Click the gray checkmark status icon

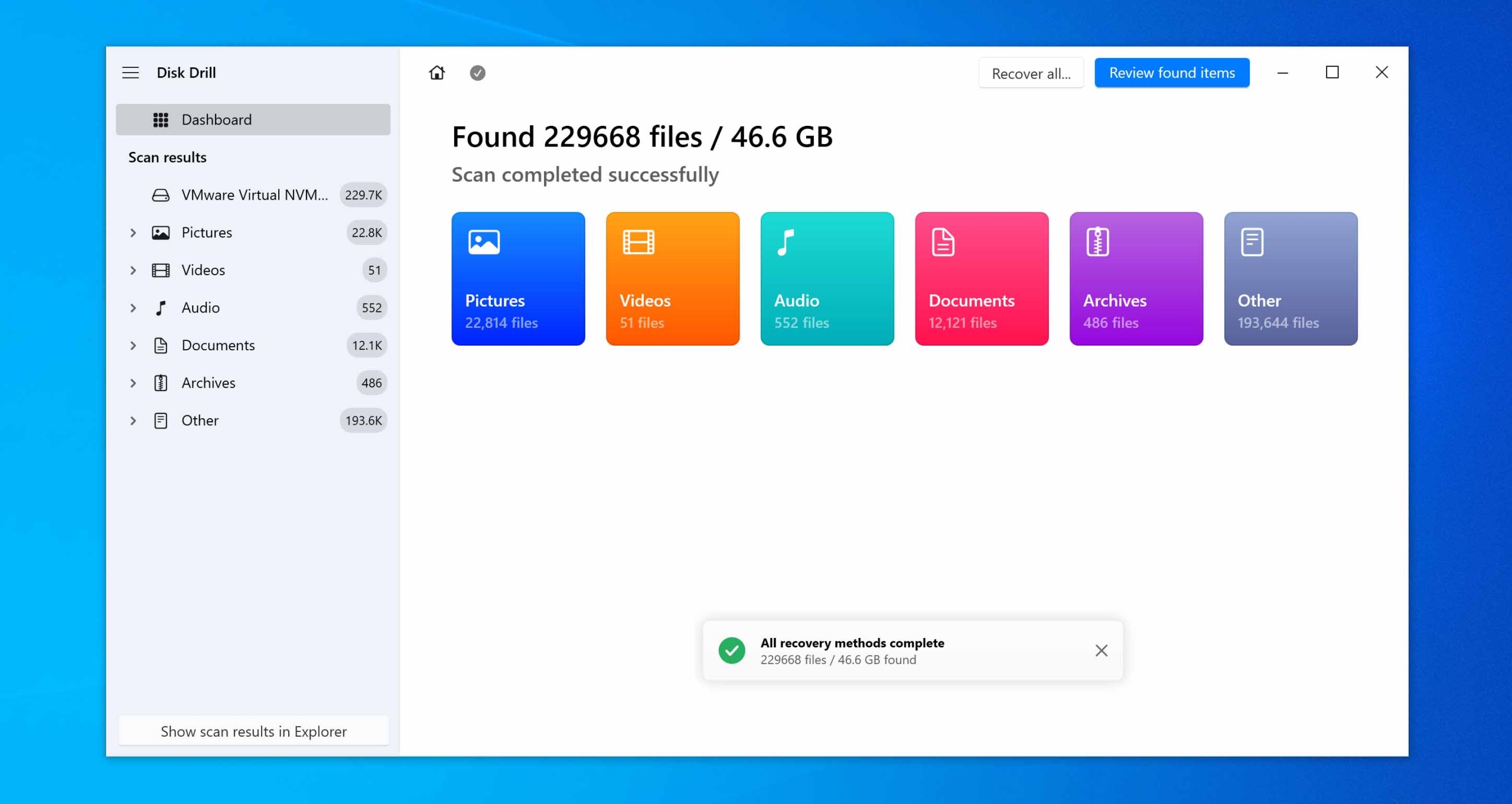pos(477,73)
